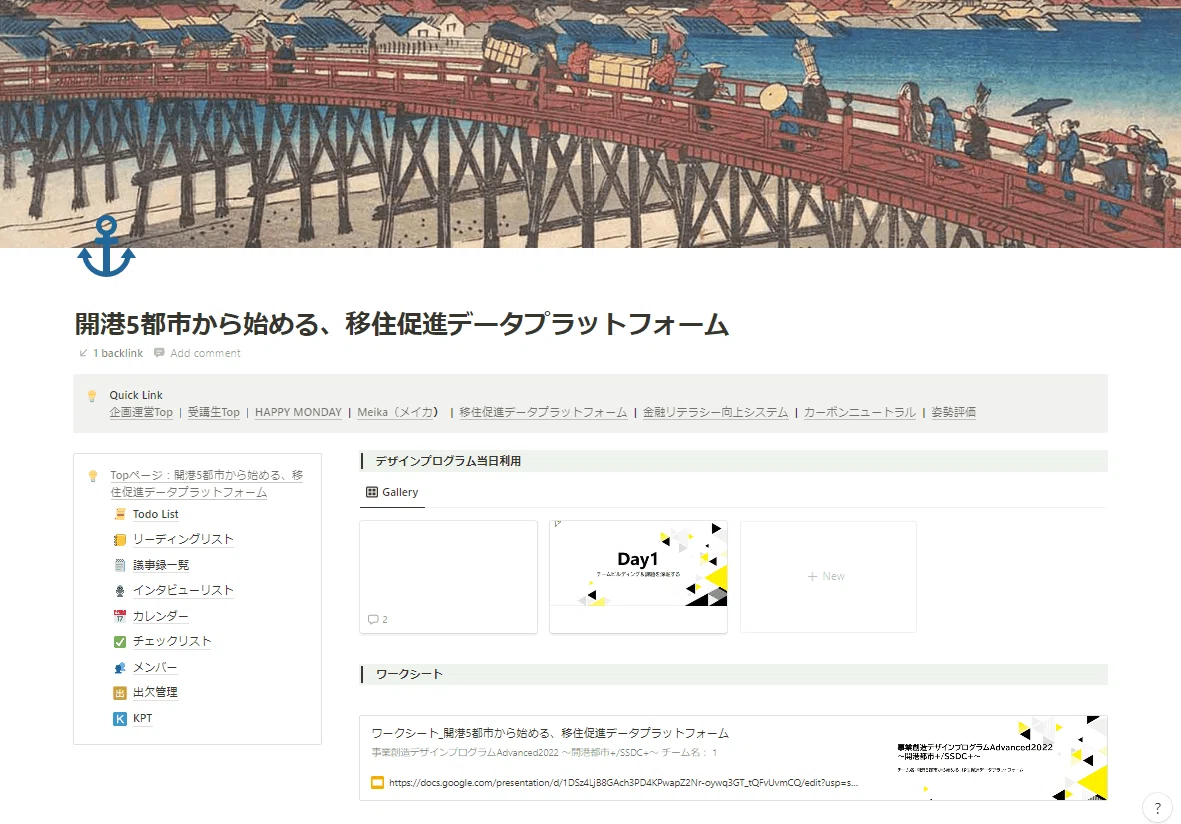
Task: Click the デザインプログラム当日利用 section heading
Action: tap(448, 461)
